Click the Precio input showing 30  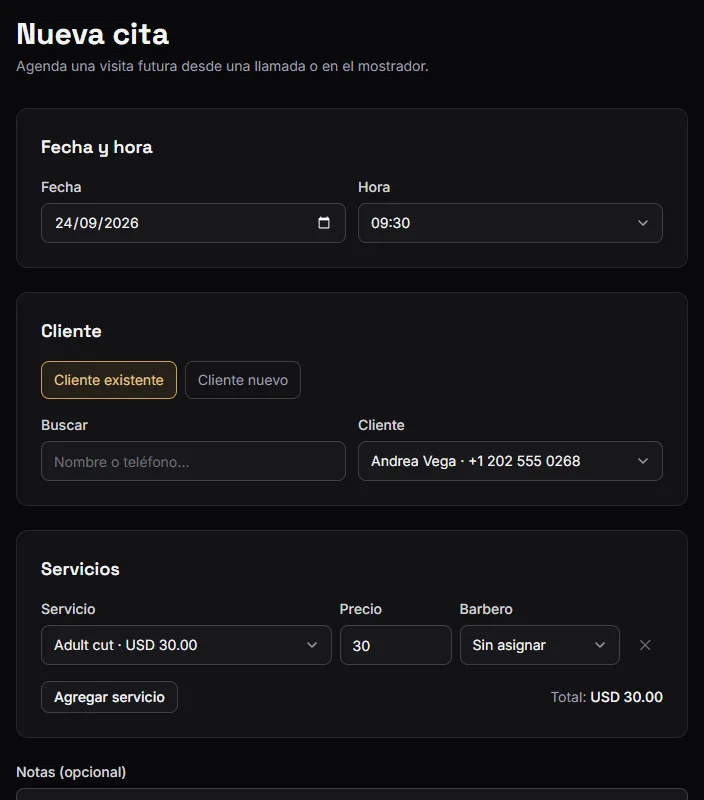click(x=396, y=645)
